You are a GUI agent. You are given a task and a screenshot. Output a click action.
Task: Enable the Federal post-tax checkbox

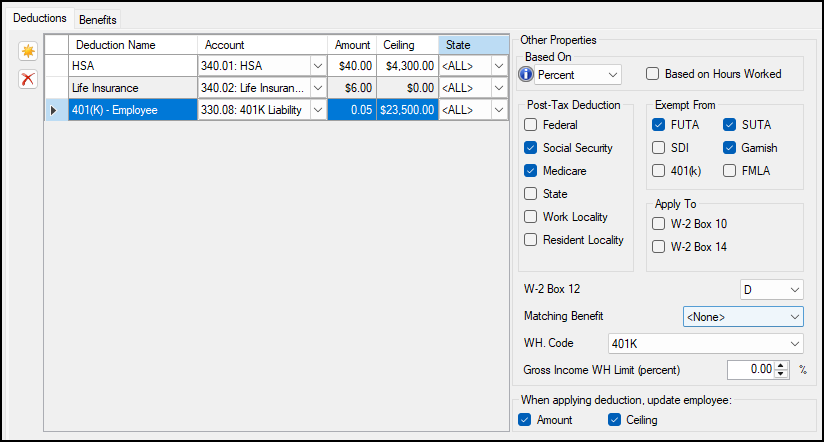(531, 125)
